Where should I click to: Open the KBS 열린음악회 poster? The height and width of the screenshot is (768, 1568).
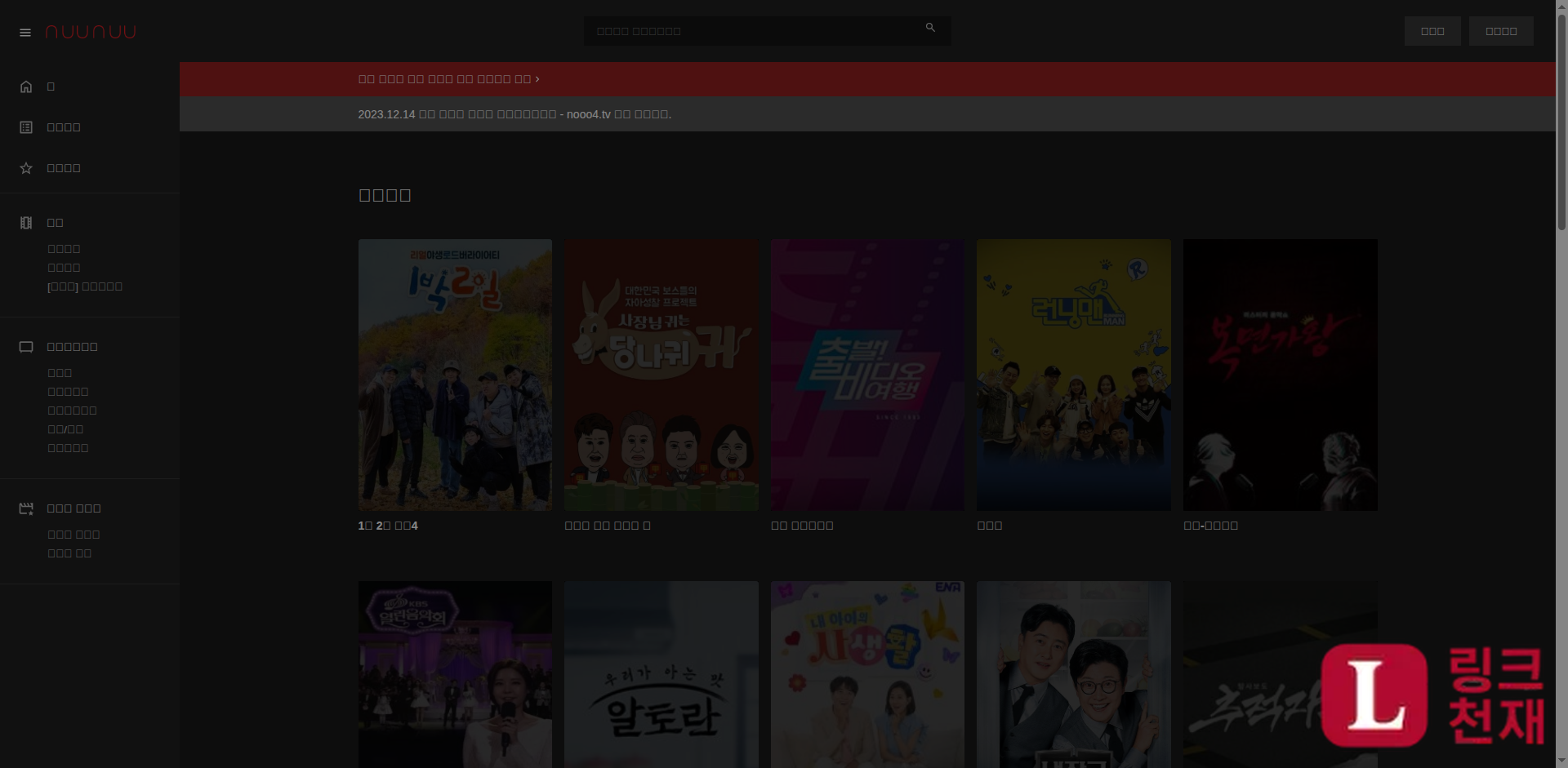click(x=455, y=674)
